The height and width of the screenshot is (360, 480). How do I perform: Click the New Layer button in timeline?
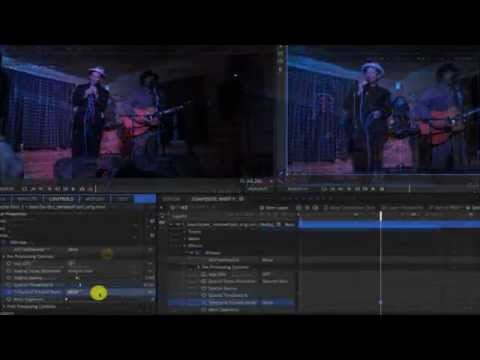coord(274,208)
